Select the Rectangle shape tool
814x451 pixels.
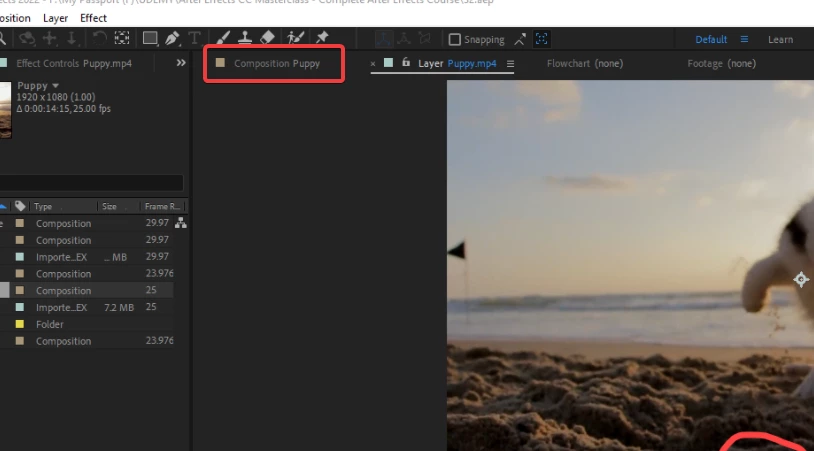[x=150, y=38]
